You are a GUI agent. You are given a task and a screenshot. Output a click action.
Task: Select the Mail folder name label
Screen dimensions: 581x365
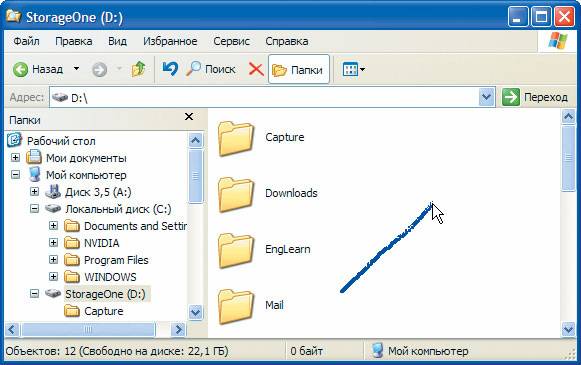274,305
